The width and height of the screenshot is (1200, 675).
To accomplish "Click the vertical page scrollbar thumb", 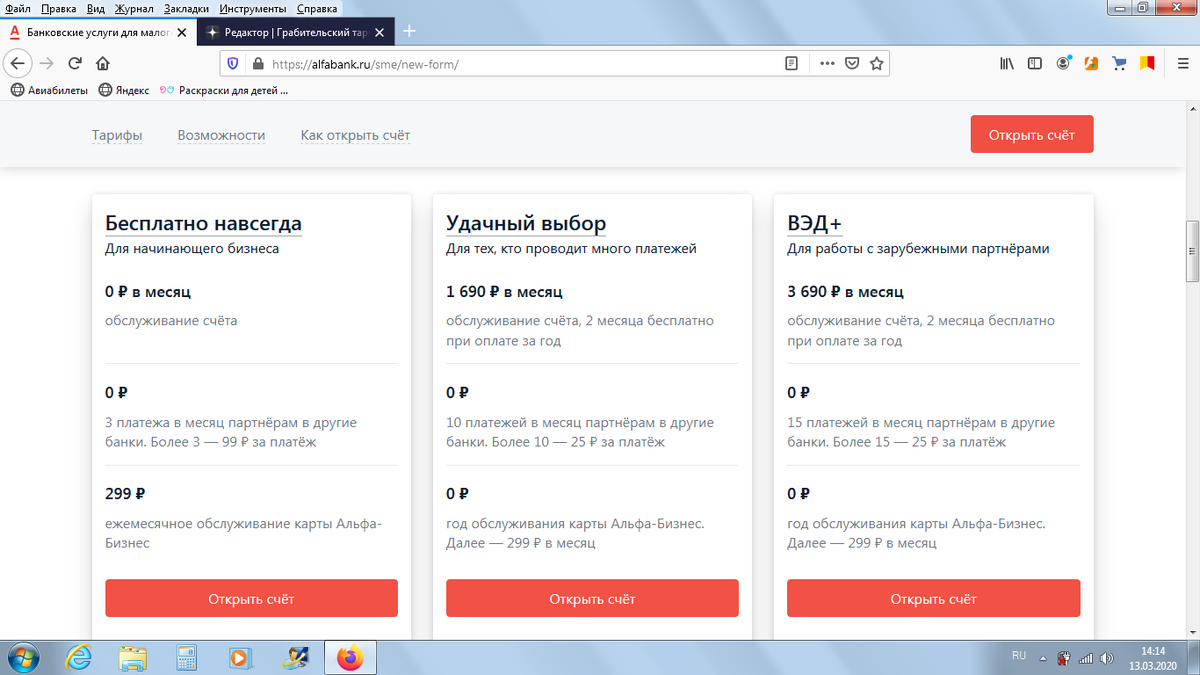I will [x=1191, y=252].
